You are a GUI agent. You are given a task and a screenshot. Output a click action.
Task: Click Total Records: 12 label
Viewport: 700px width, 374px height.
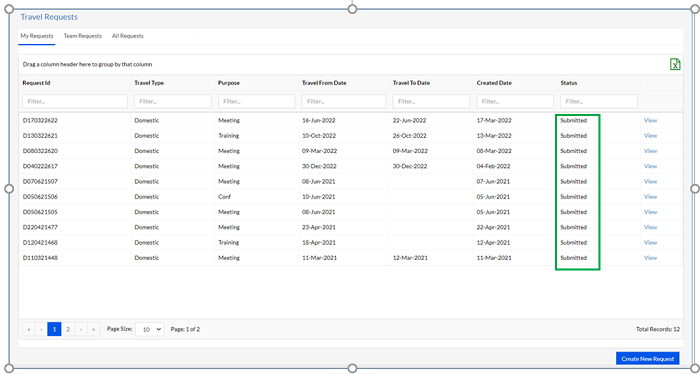tap(658, 329)
